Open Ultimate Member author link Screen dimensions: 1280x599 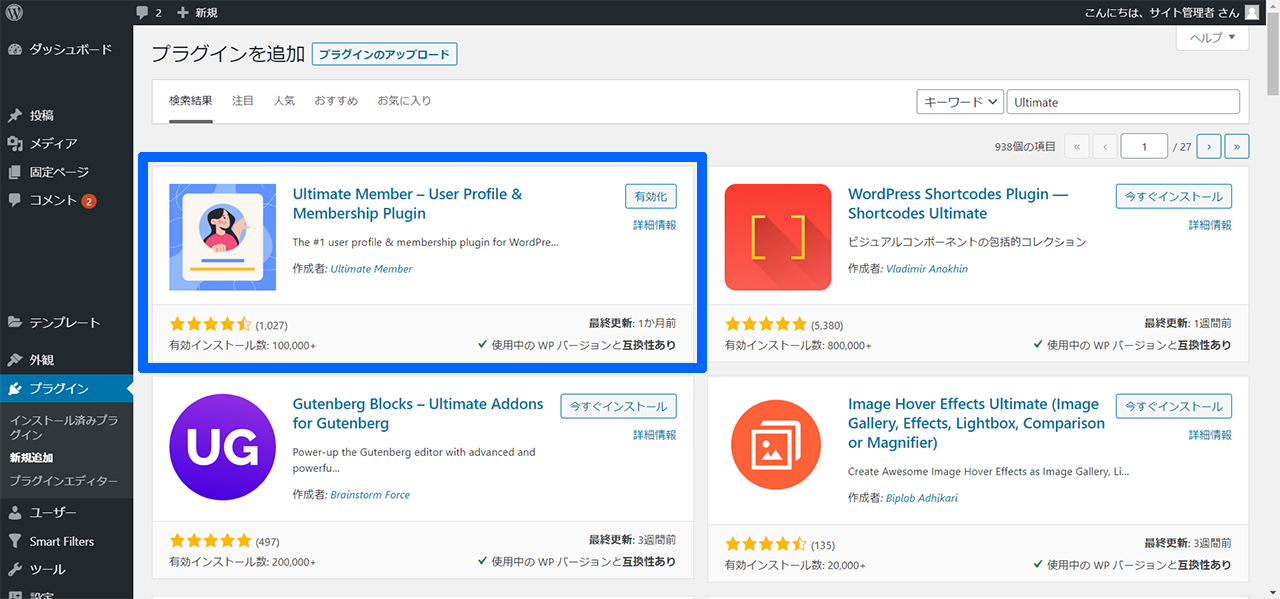(371, 269)
